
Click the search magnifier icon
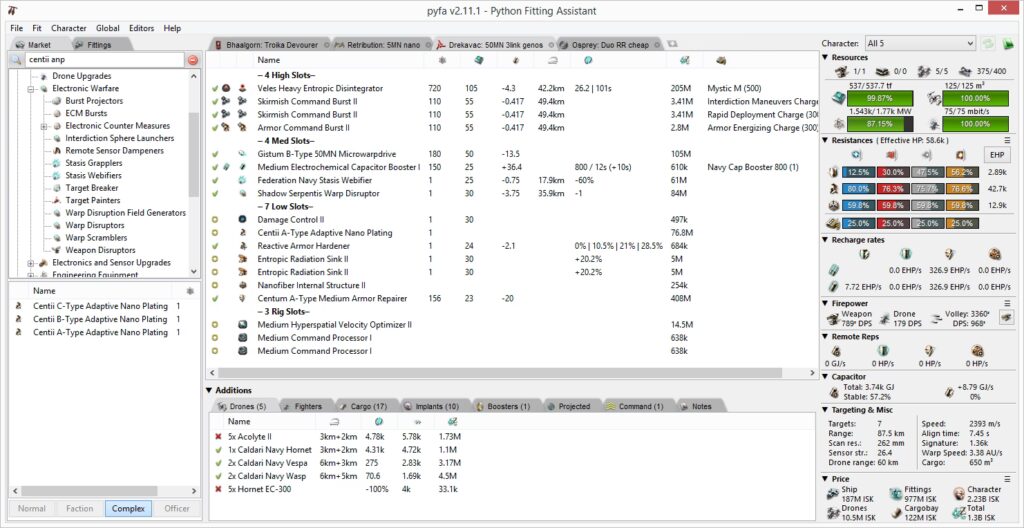(17, 60)
